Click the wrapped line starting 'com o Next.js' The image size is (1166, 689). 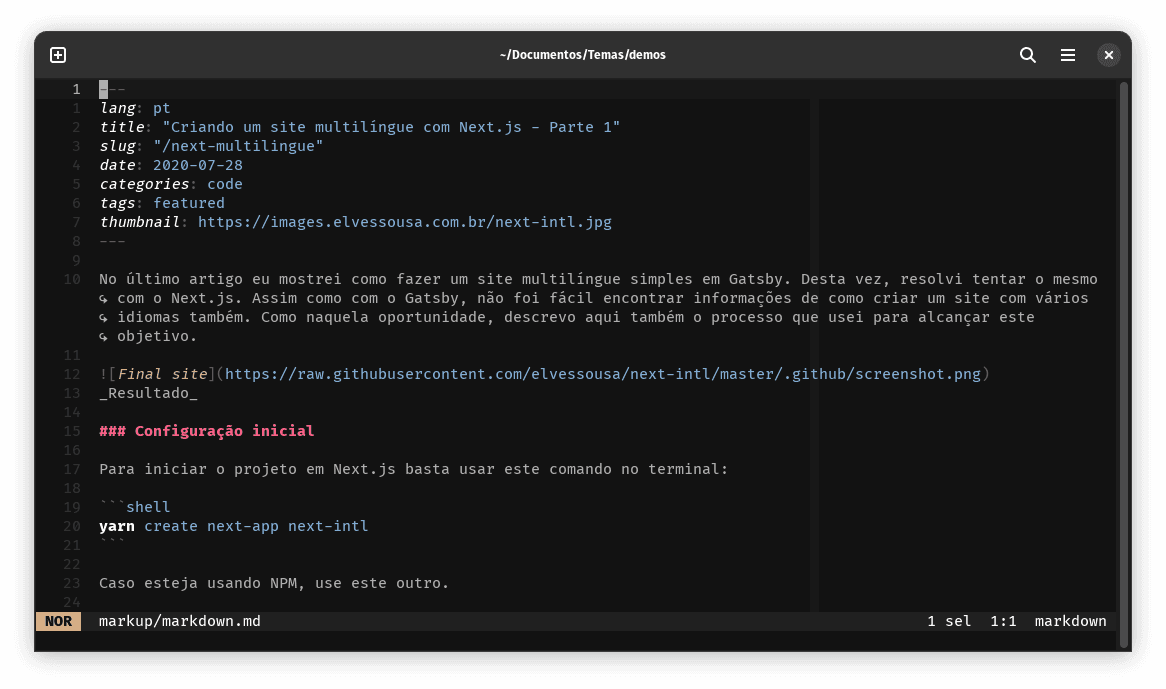coord(593,298)
